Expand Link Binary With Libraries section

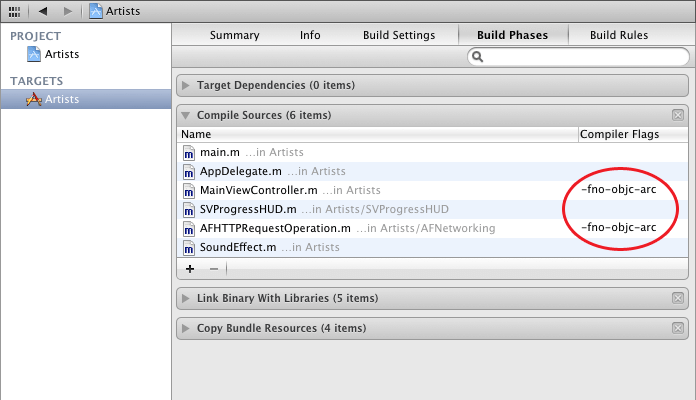[187, 298]
